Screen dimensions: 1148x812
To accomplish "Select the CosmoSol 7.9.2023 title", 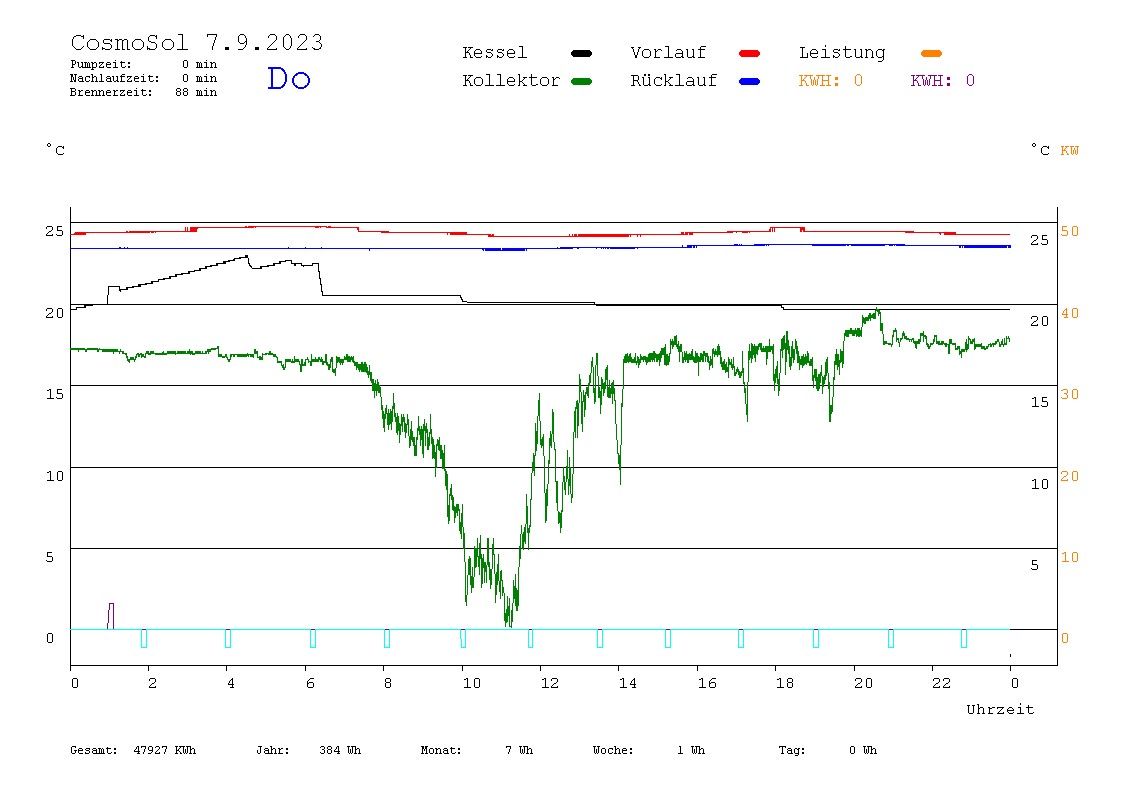I will click(x=197, y=42).
